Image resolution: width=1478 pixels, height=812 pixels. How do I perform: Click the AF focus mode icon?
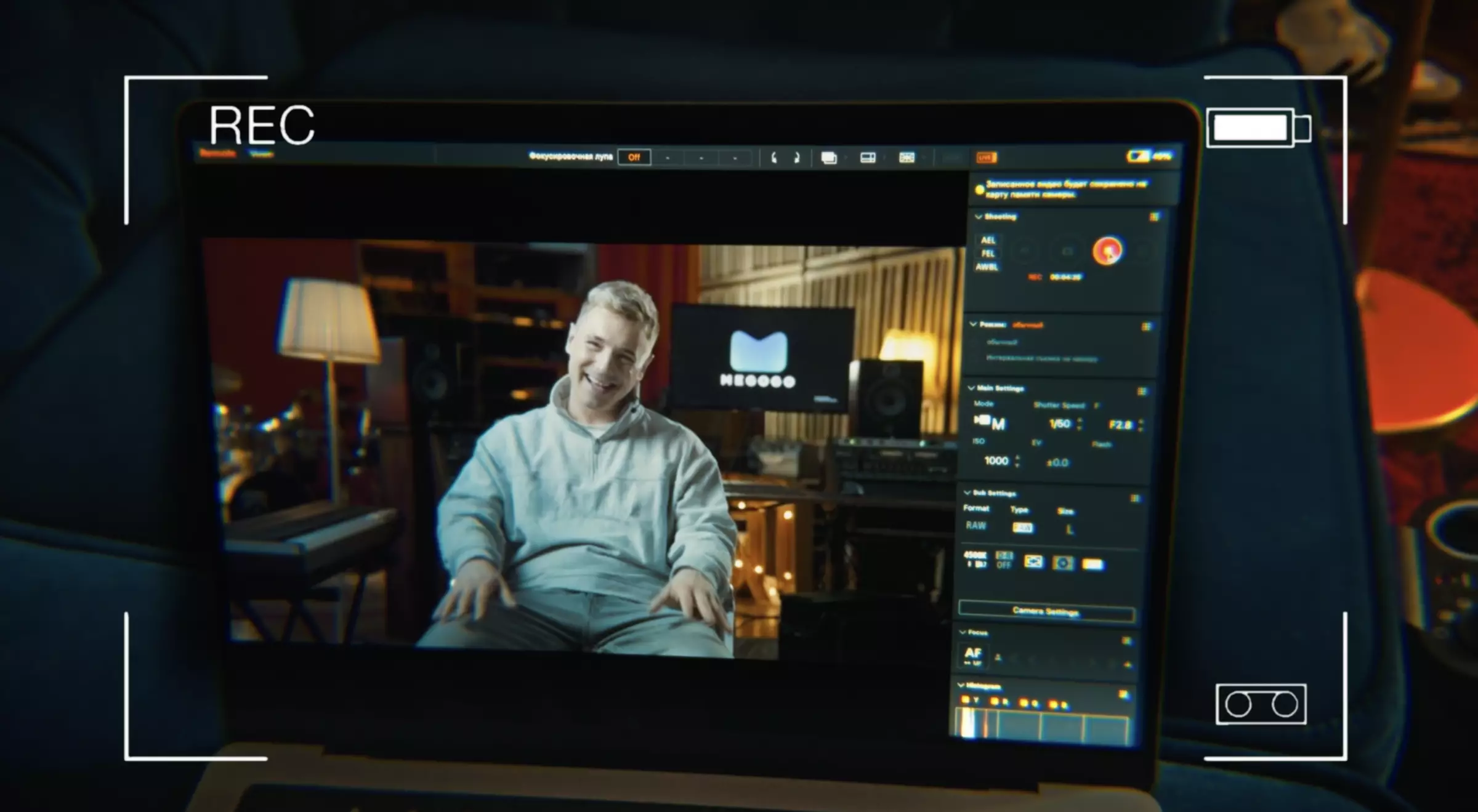972,656
